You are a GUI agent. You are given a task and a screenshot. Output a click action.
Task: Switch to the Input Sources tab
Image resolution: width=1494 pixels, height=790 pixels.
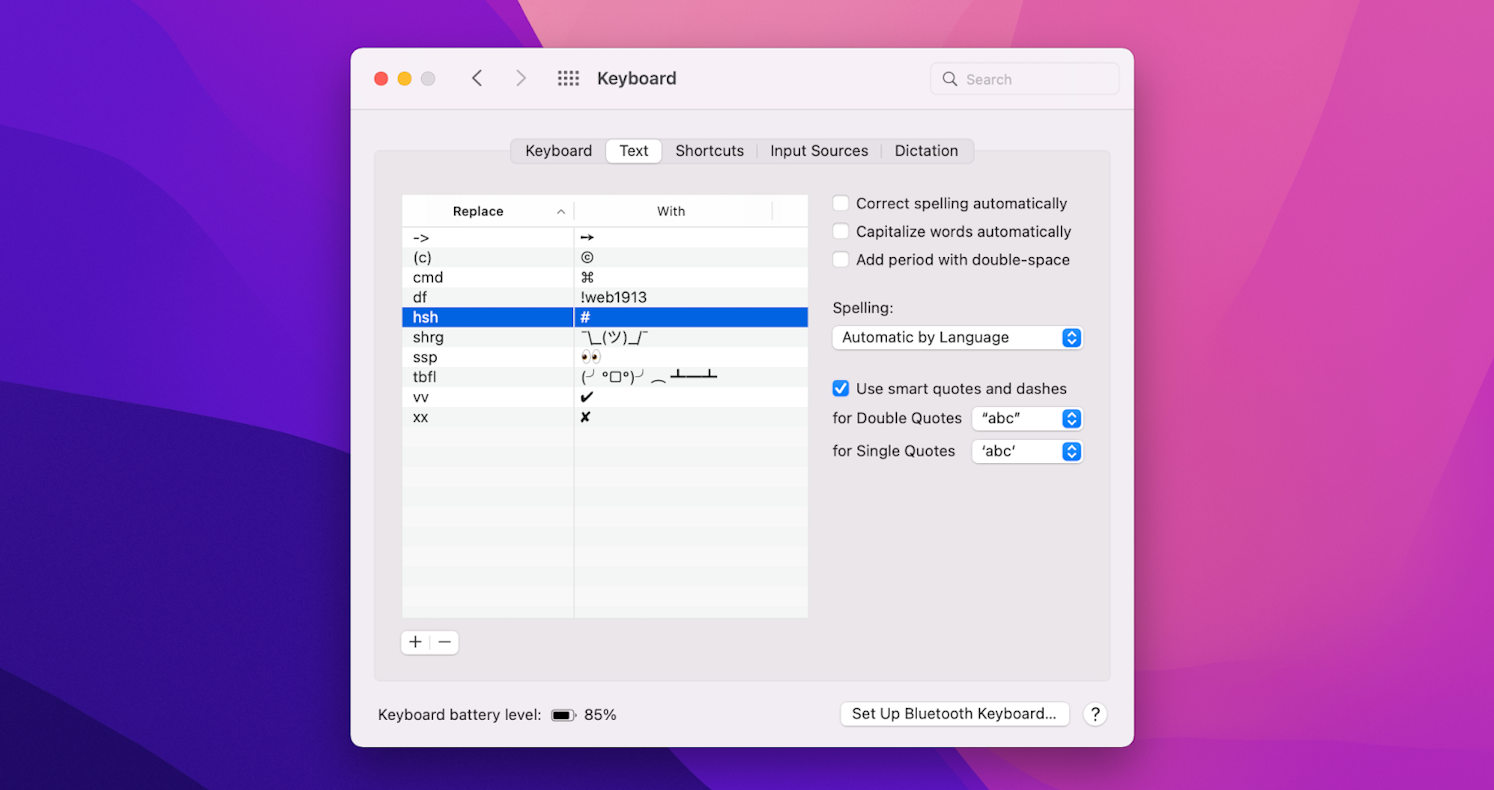pyautogui.click(x=818, y=150)
